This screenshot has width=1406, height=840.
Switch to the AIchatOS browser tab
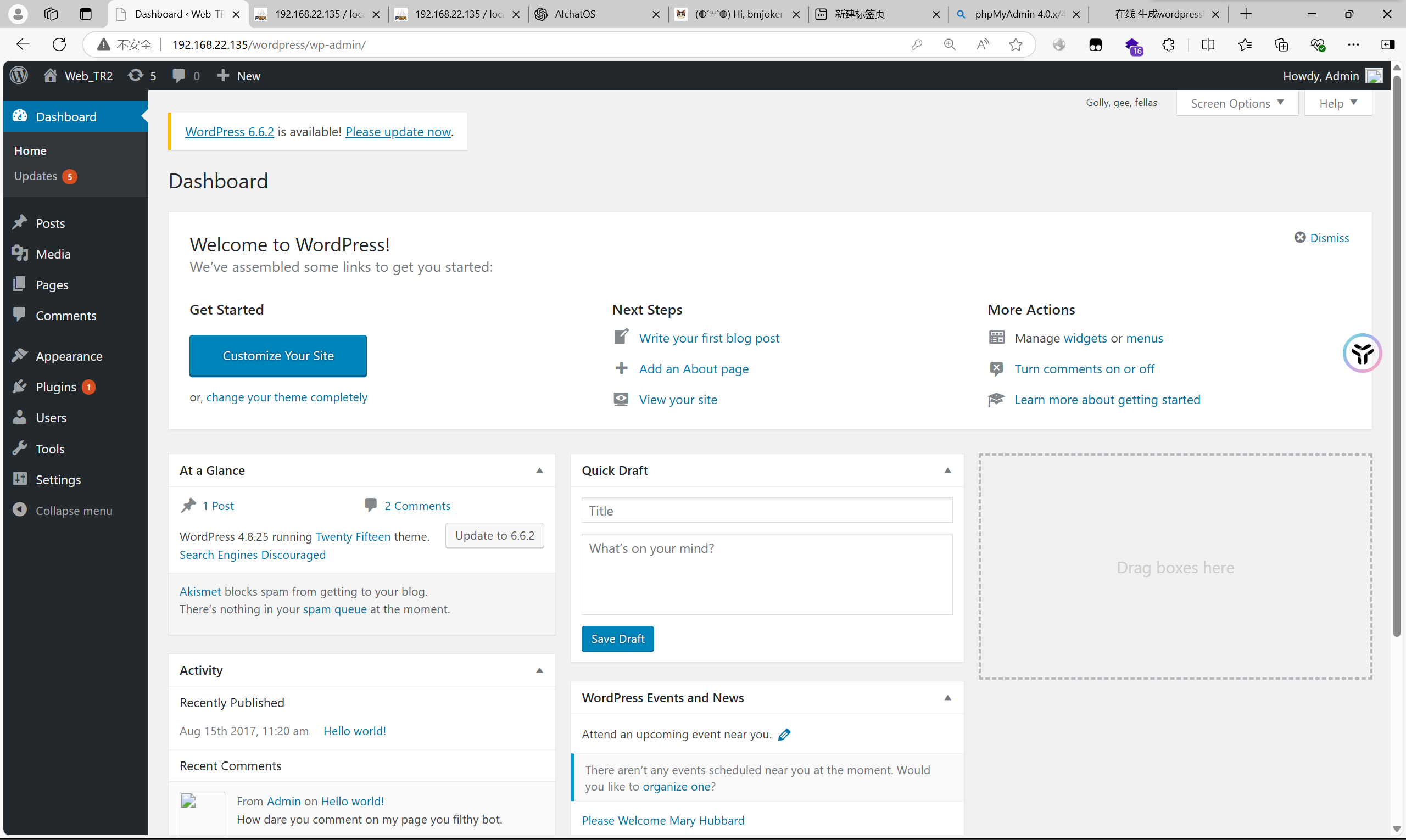tap(597, 14)
